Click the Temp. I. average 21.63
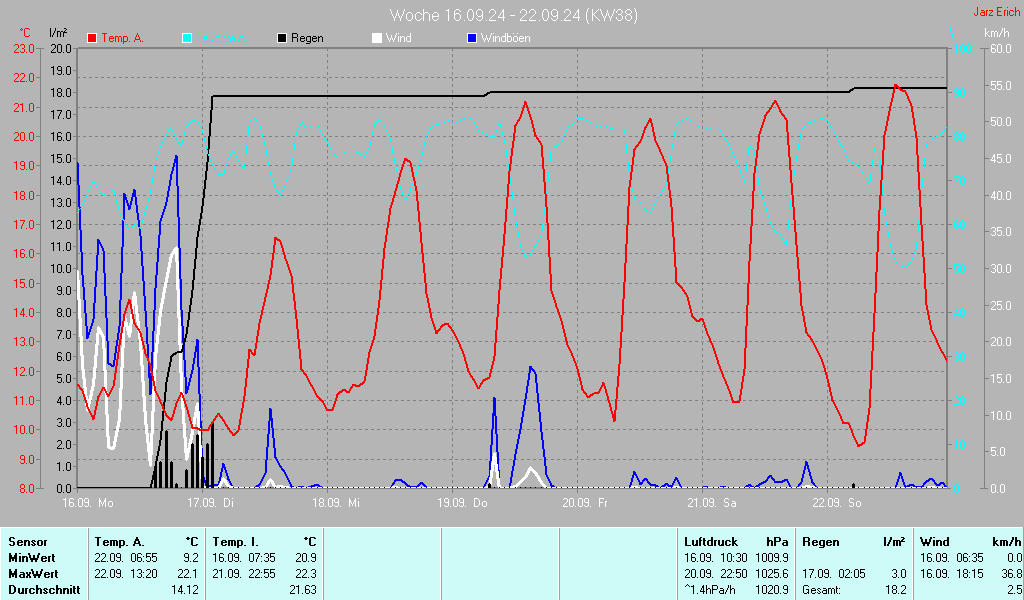The height and width of the screenshot is (600, 1024). [303, 590]
